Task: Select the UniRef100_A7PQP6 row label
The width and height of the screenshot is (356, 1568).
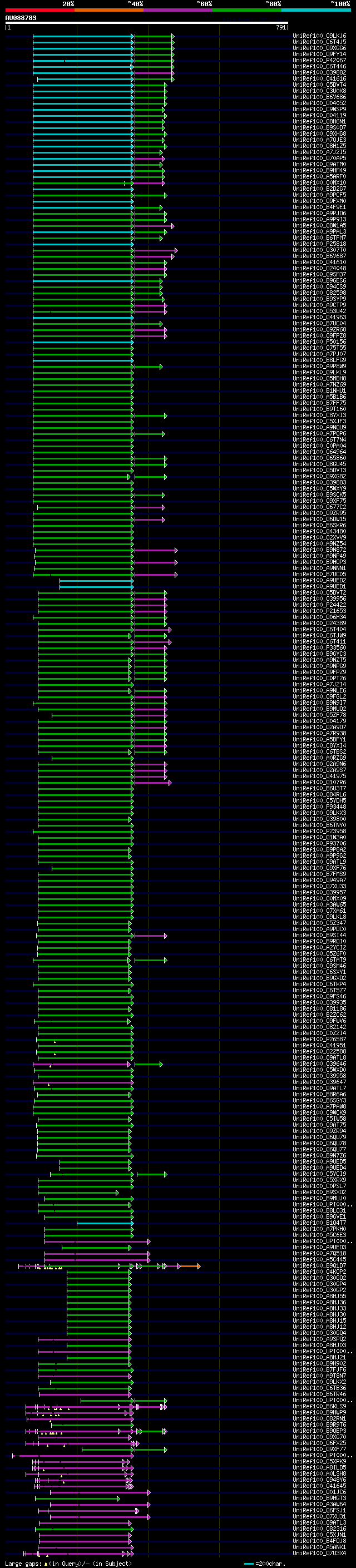Action: 319,433
